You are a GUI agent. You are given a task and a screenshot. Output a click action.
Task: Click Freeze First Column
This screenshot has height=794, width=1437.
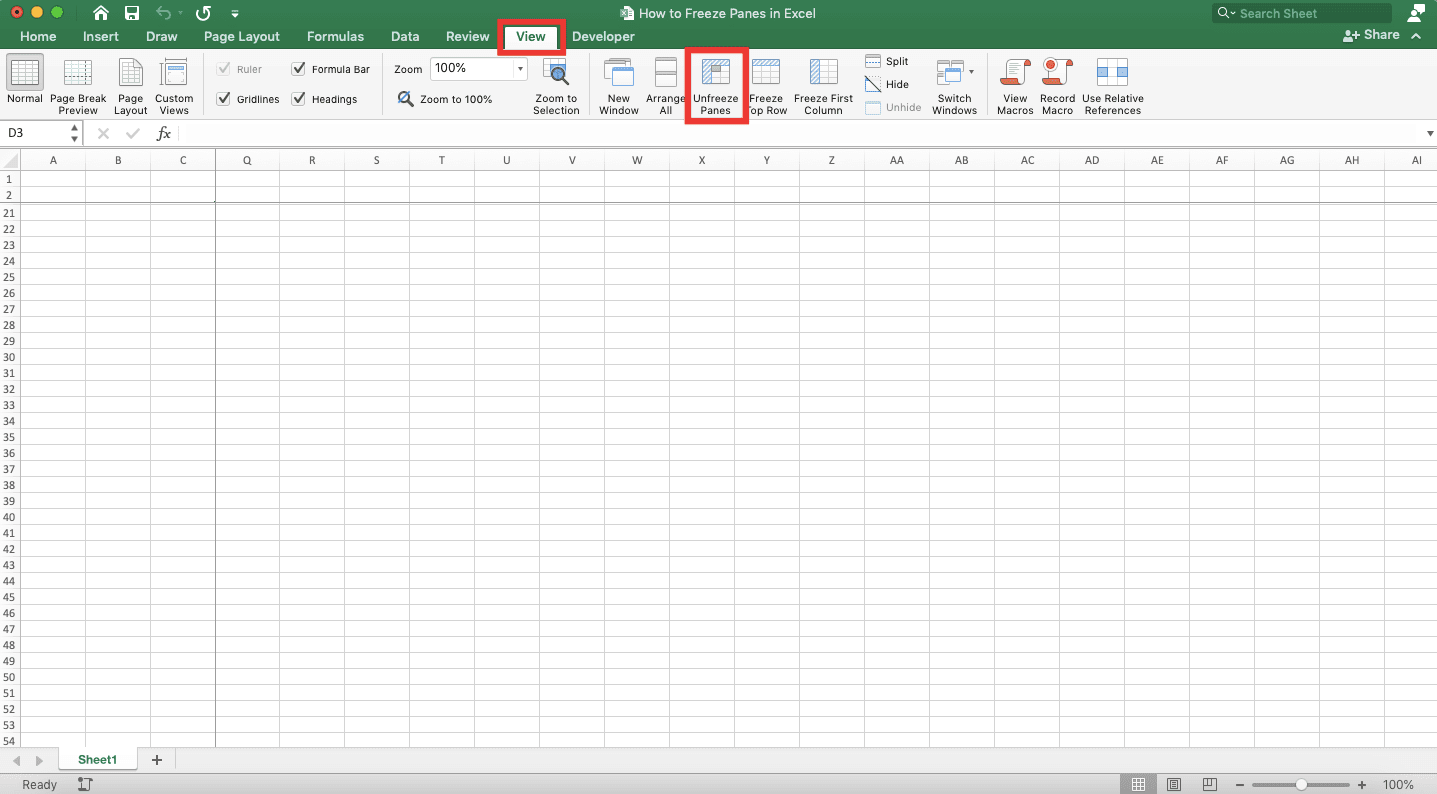pos(824,87)
